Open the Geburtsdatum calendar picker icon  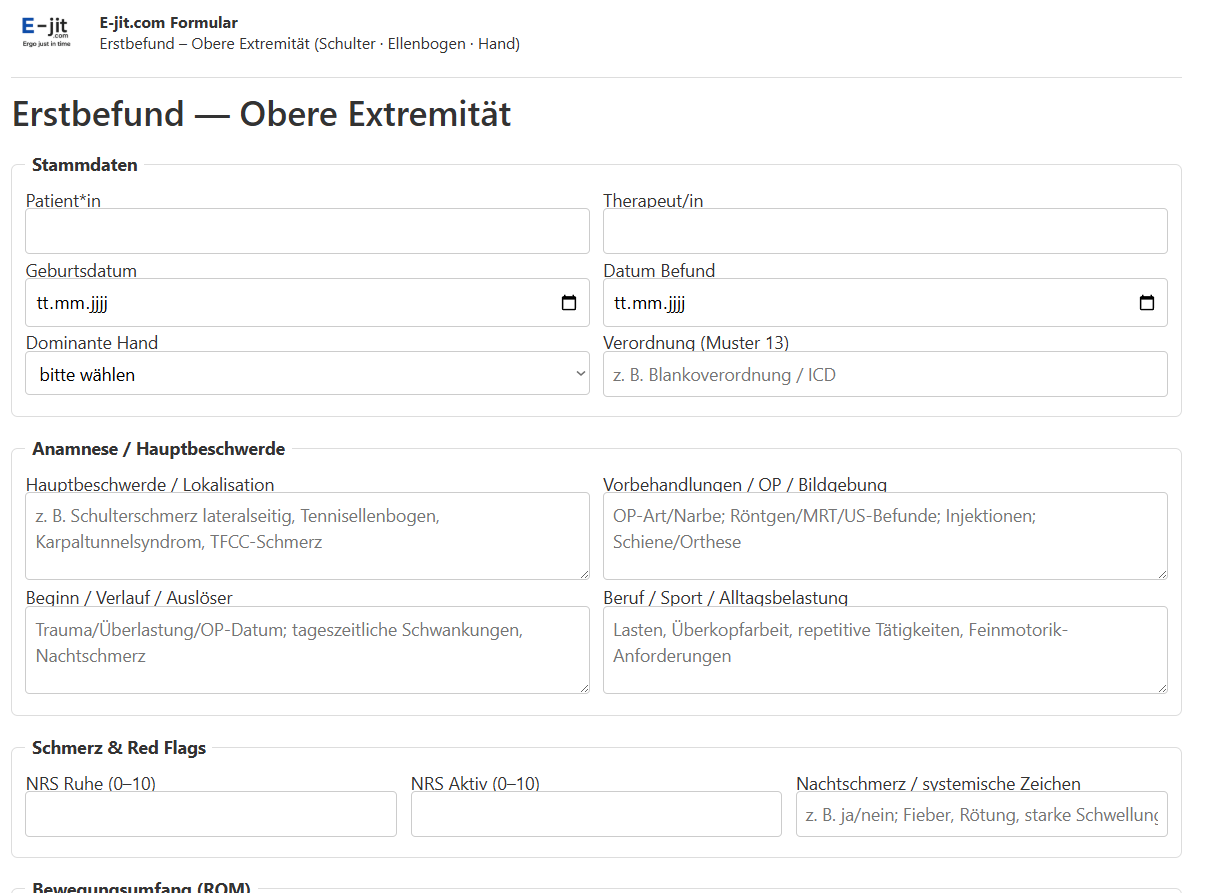coord(569,303)
